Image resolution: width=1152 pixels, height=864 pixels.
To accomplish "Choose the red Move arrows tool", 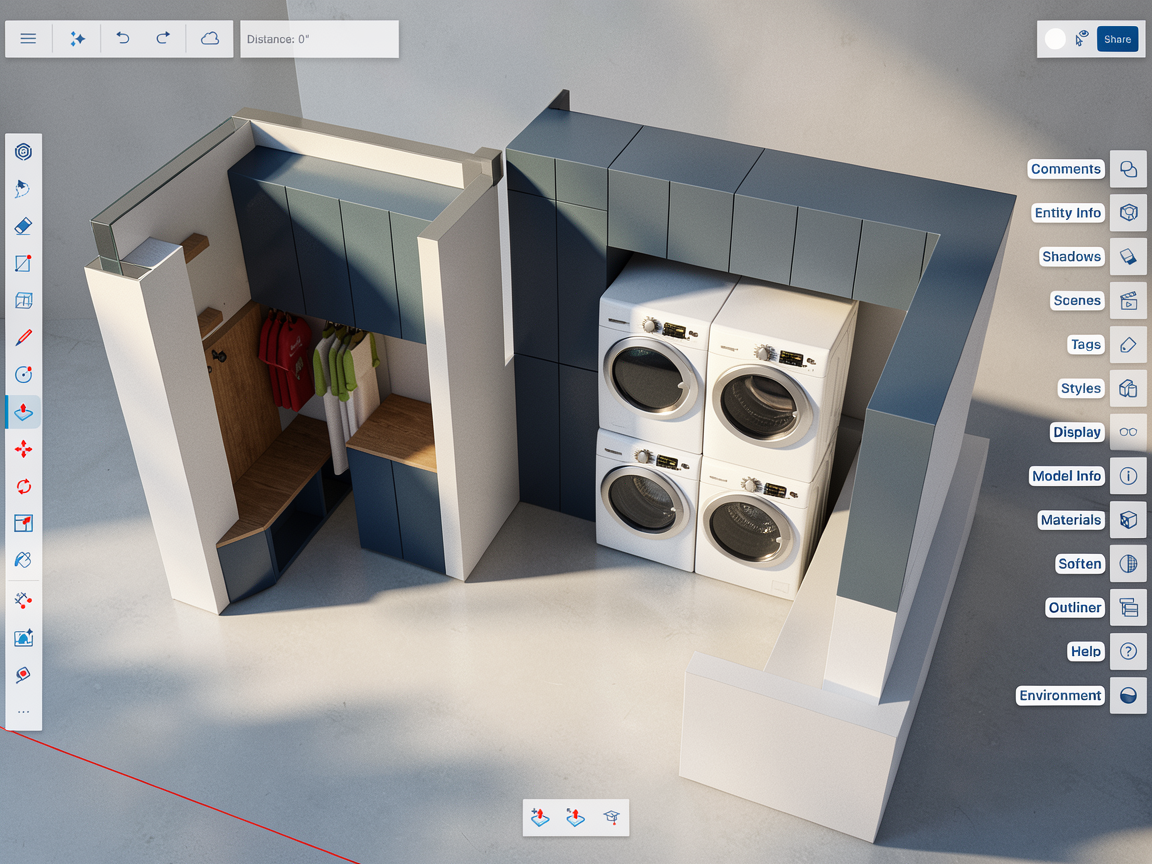I will click(24, 449).
